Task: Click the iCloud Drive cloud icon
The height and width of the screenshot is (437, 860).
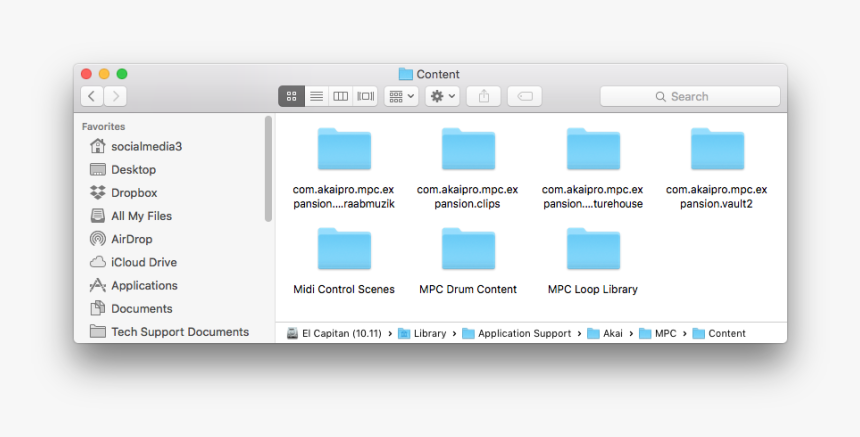Action: (x=98, y=262)
